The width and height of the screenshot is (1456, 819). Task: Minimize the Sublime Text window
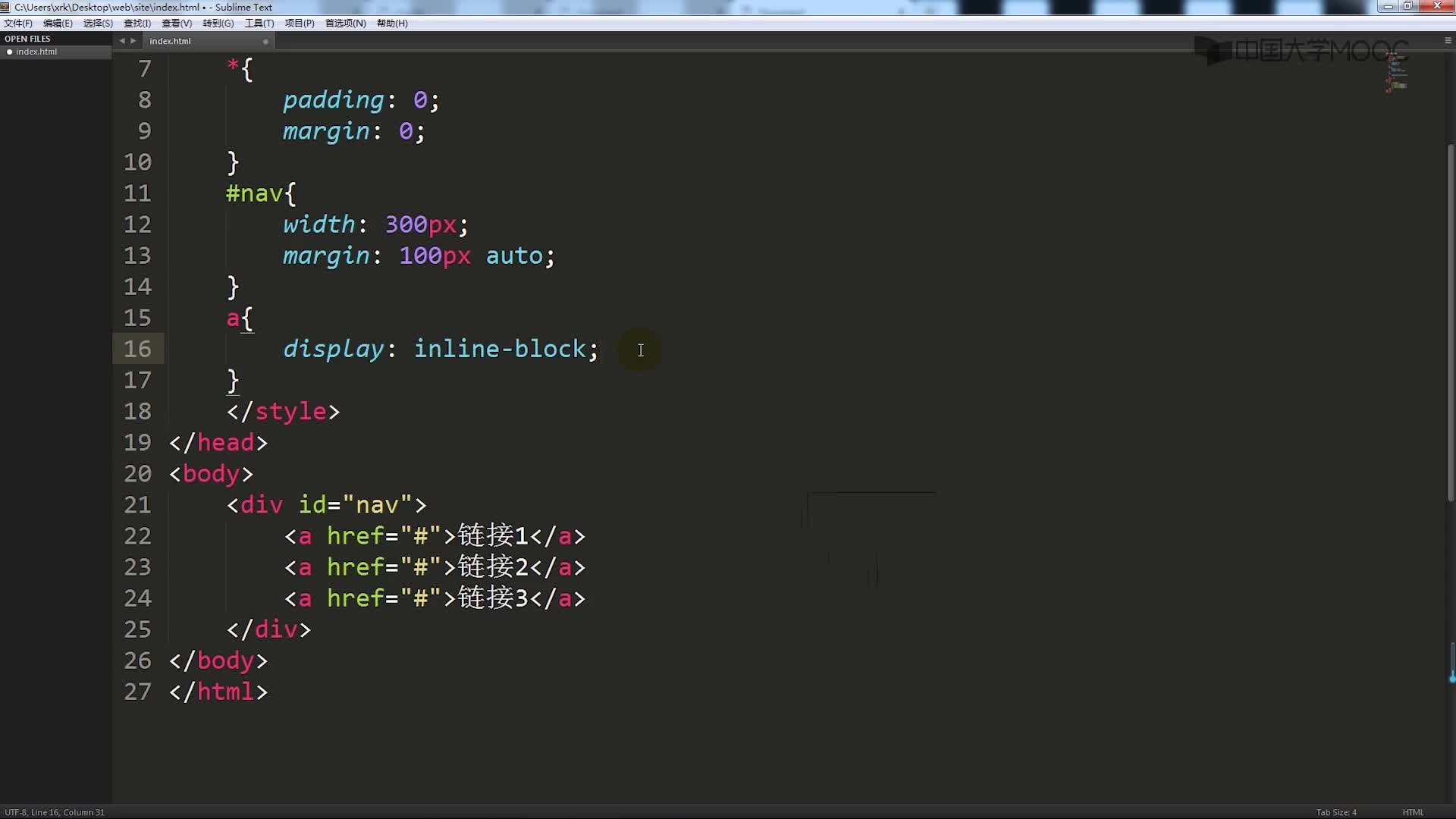tap(1388, 6)
